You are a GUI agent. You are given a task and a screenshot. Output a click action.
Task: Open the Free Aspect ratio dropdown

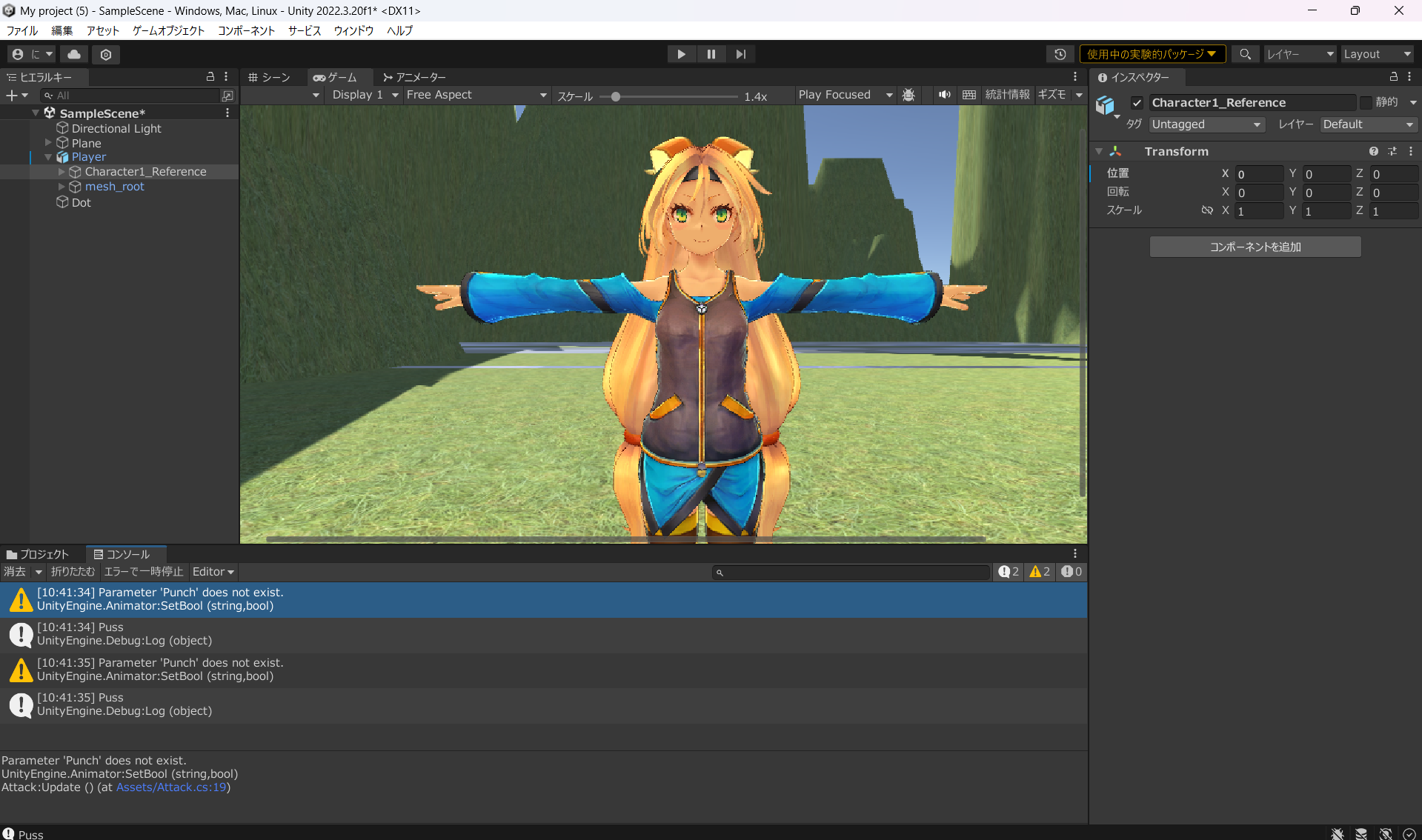point(476,95)
